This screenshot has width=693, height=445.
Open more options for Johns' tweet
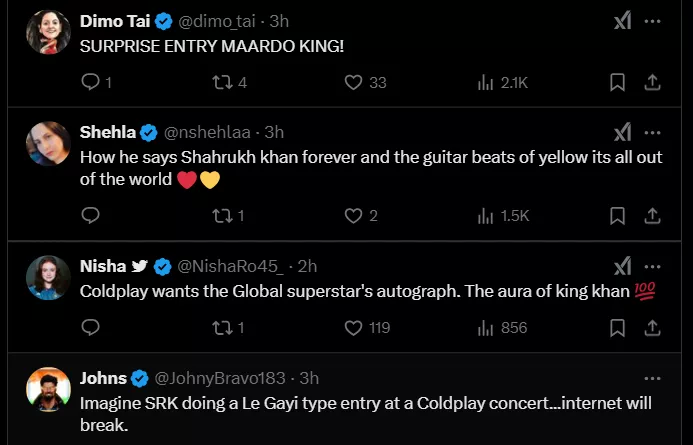point(652,378)
